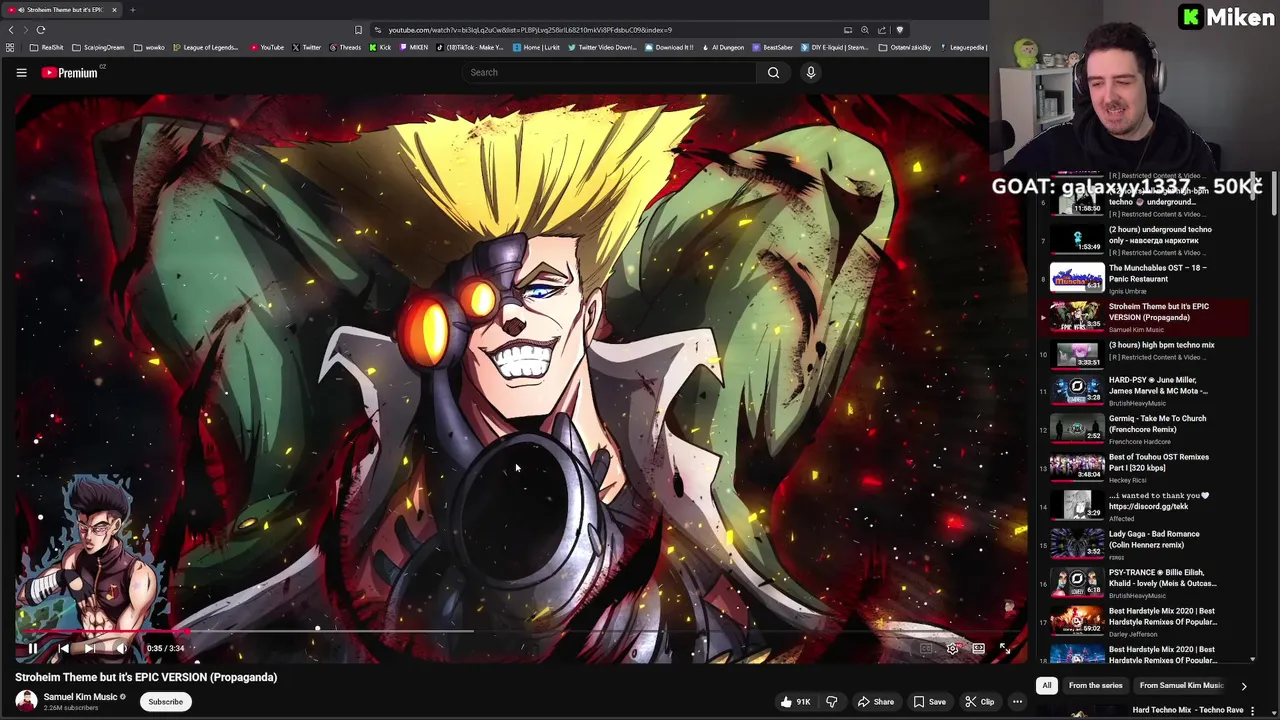Open the YouTube hamburger guide menu

coord(21,72)
